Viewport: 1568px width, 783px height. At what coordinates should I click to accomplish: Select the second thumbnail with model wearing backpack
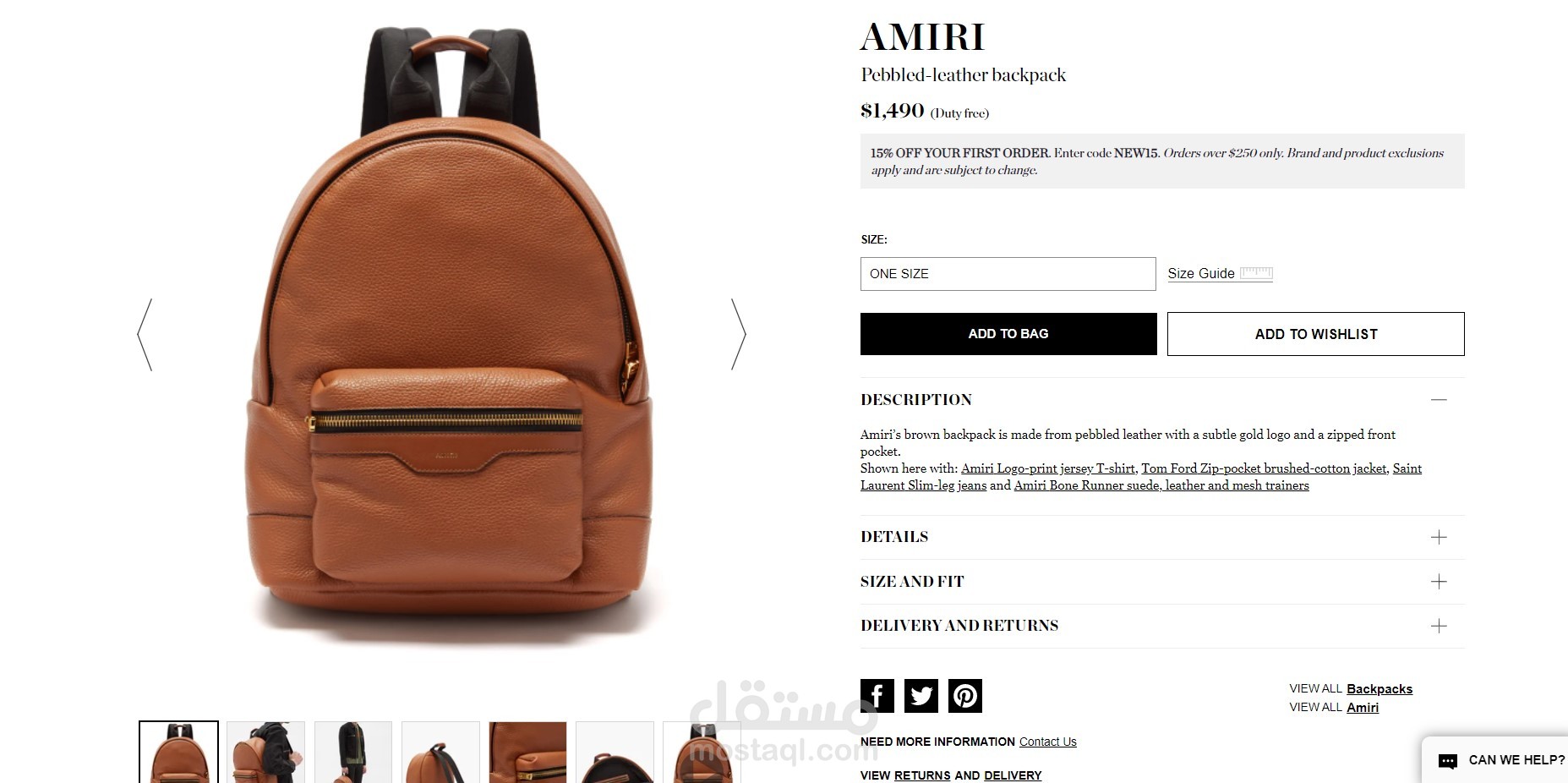[x=265, y=752]
